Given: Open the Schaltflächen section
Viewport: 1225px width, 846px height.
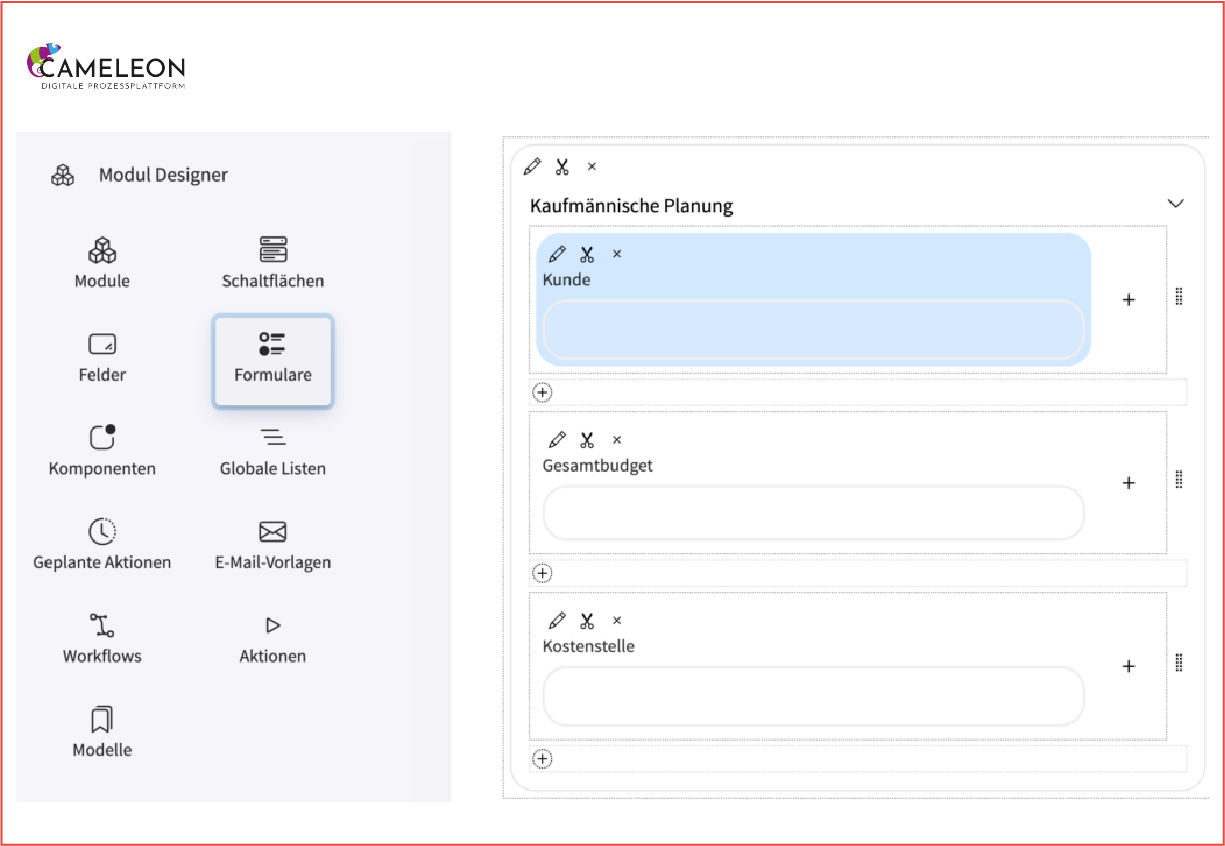Looking at the screenshot, I should (x=272, y=263).
